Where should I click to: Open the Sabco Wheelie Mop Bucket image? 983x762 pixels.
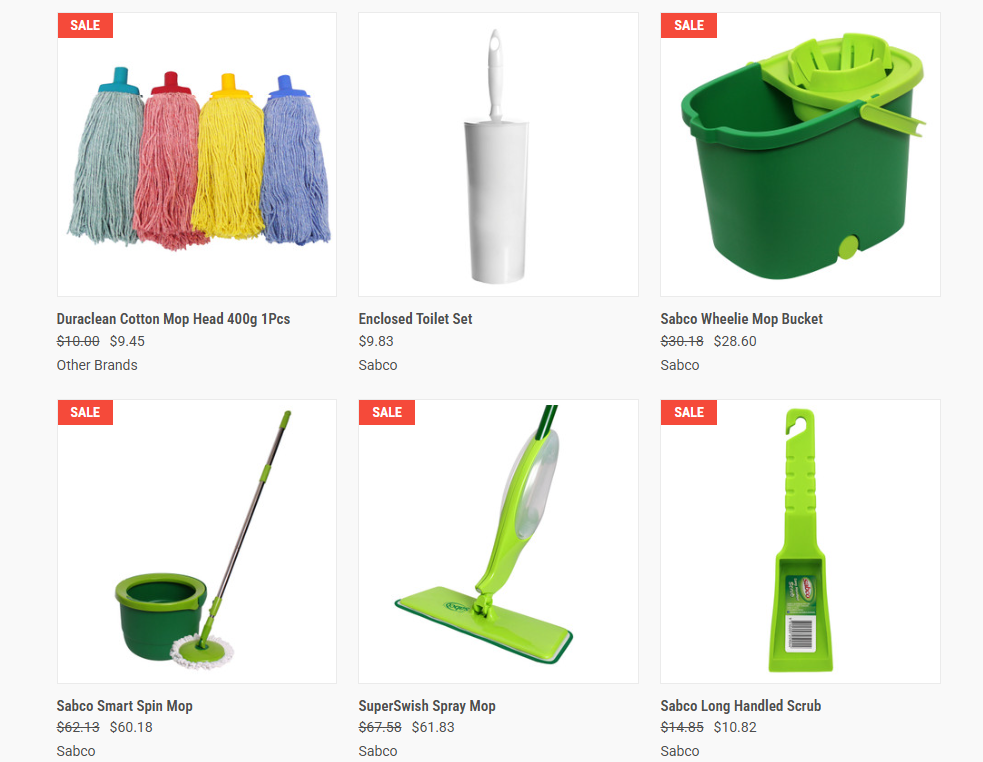tap(800, 154)
